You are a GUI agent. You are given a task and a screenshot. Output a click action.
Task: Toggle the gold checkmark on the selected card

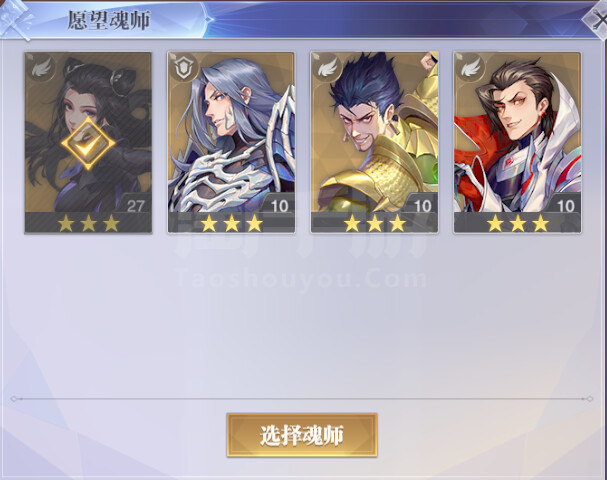coord(88,143)
